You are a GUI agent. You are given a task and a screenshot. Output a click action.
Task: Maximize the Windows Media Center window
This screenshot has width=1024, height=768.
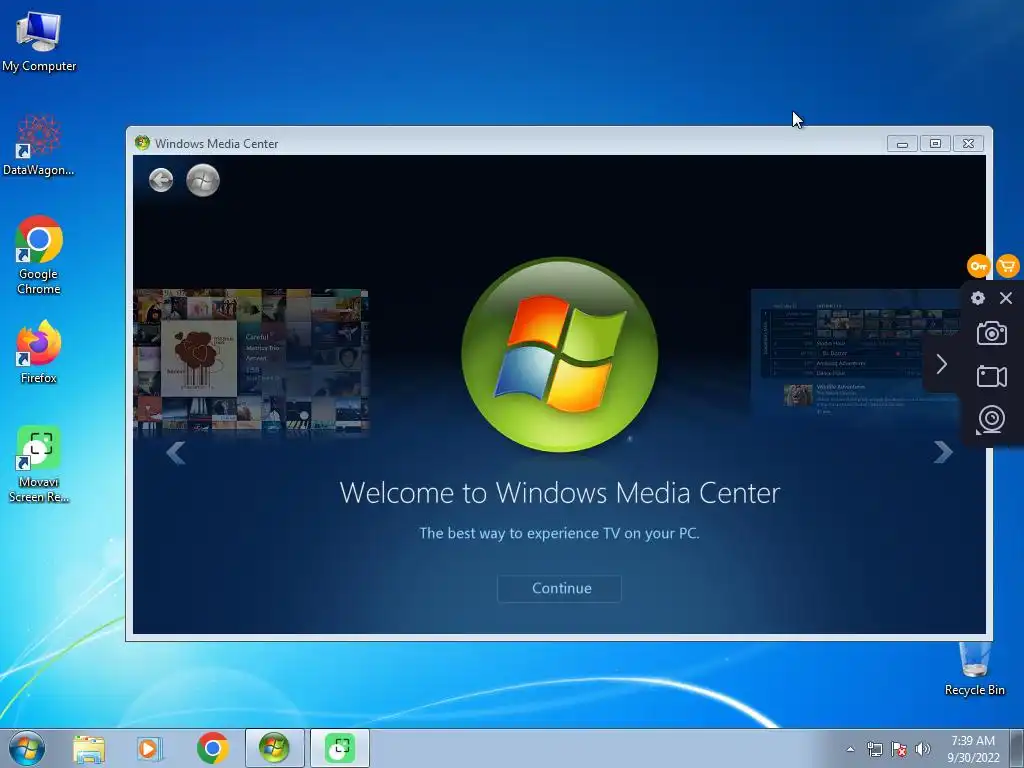[x=935, y=144]
